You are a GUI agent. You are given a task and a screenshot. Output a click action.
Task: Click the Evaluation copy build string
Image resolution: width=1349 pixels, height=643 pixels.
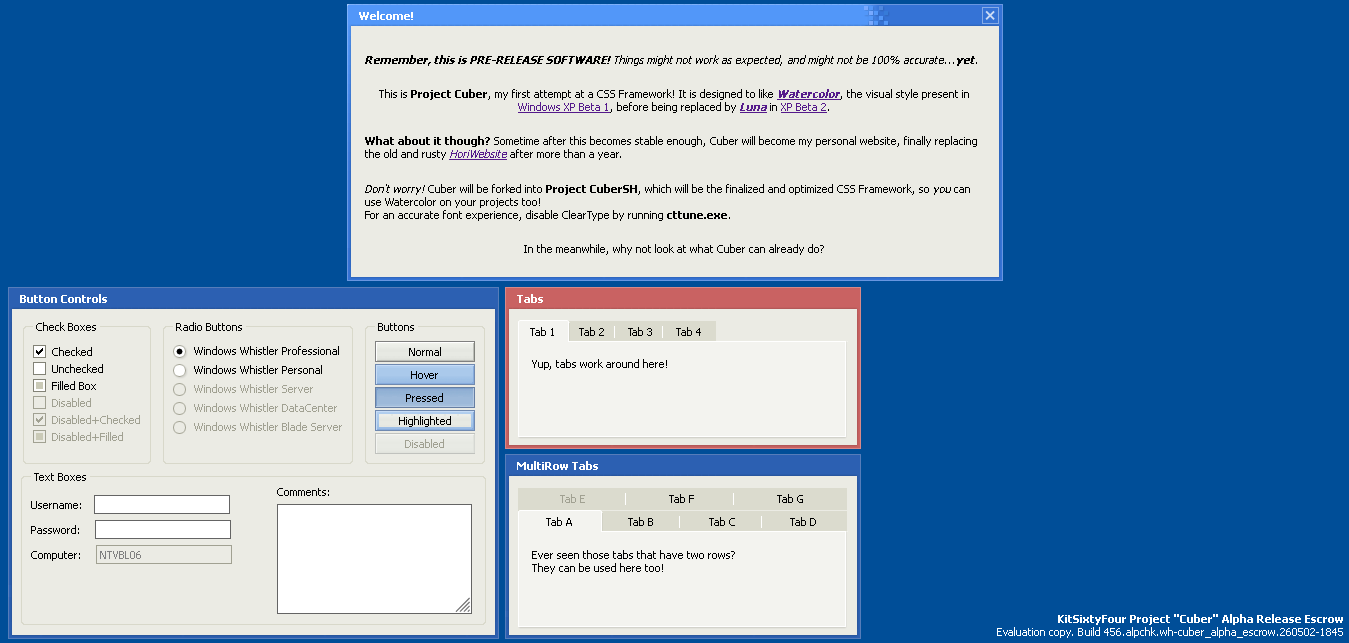[1169, 632]
